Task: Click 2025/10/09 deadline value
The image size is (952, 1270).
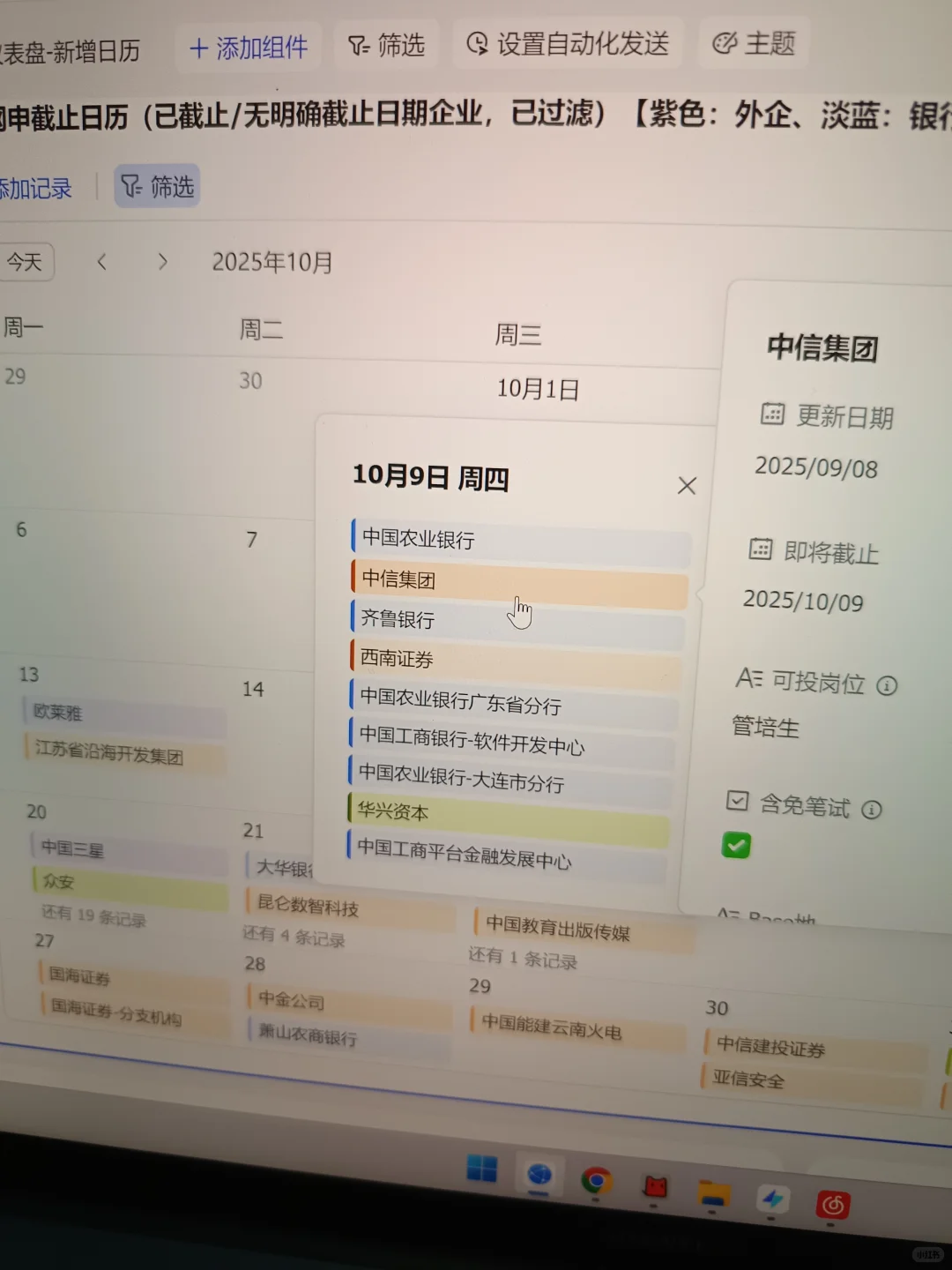Action: (803, 601)
